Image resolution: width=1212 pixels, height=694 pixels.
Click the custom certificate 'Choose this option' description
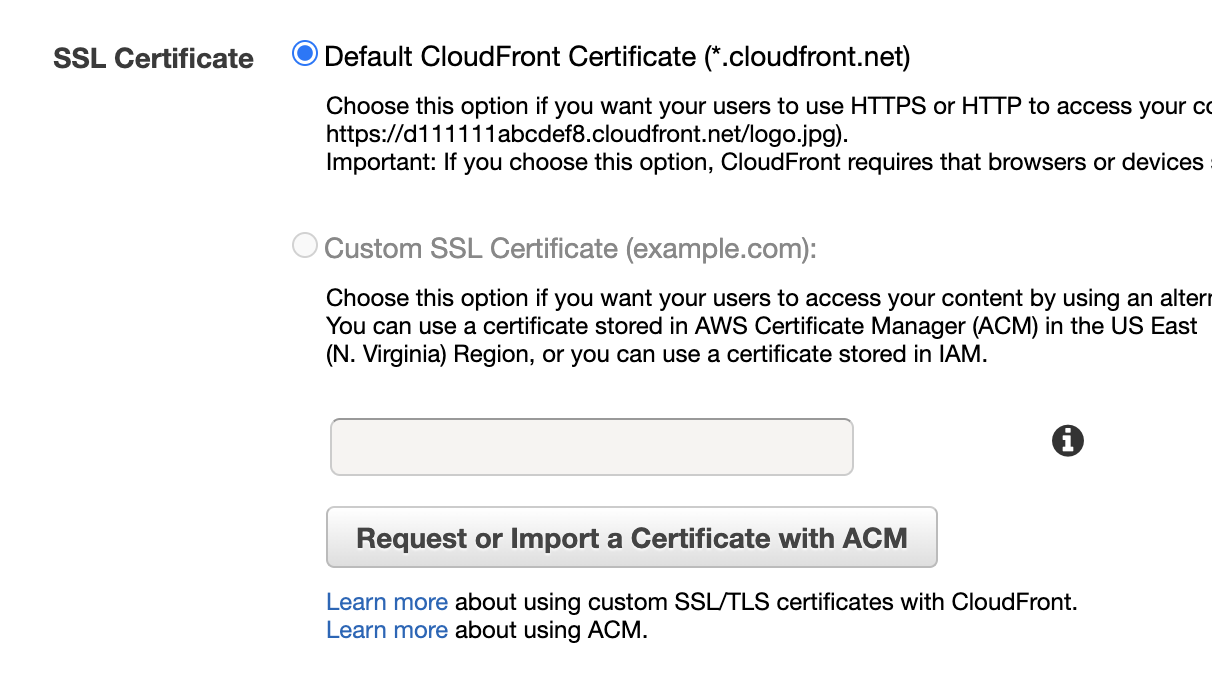[769, 298]
